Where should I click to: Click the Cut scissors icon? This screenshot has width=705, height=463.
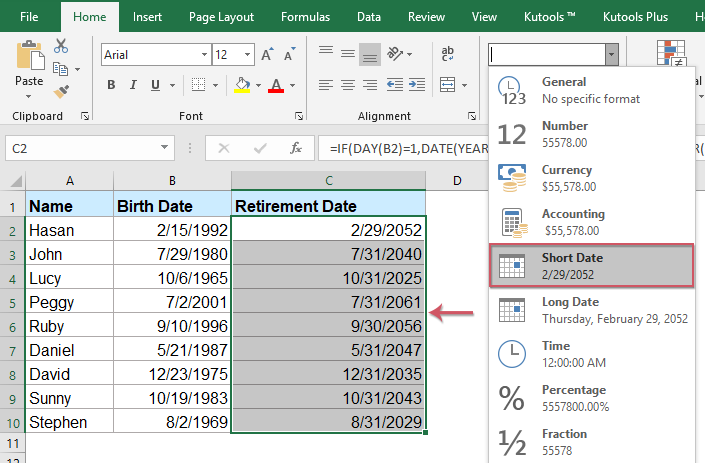pos(61,46)
